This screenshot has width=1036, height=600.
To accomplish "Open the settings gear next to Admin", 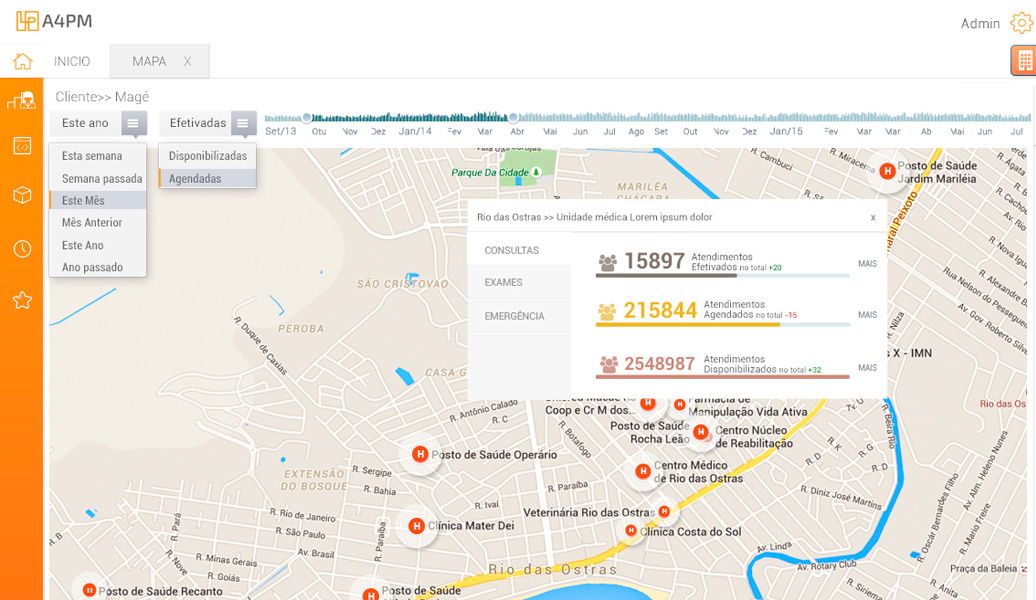I will pos(1020,23).
